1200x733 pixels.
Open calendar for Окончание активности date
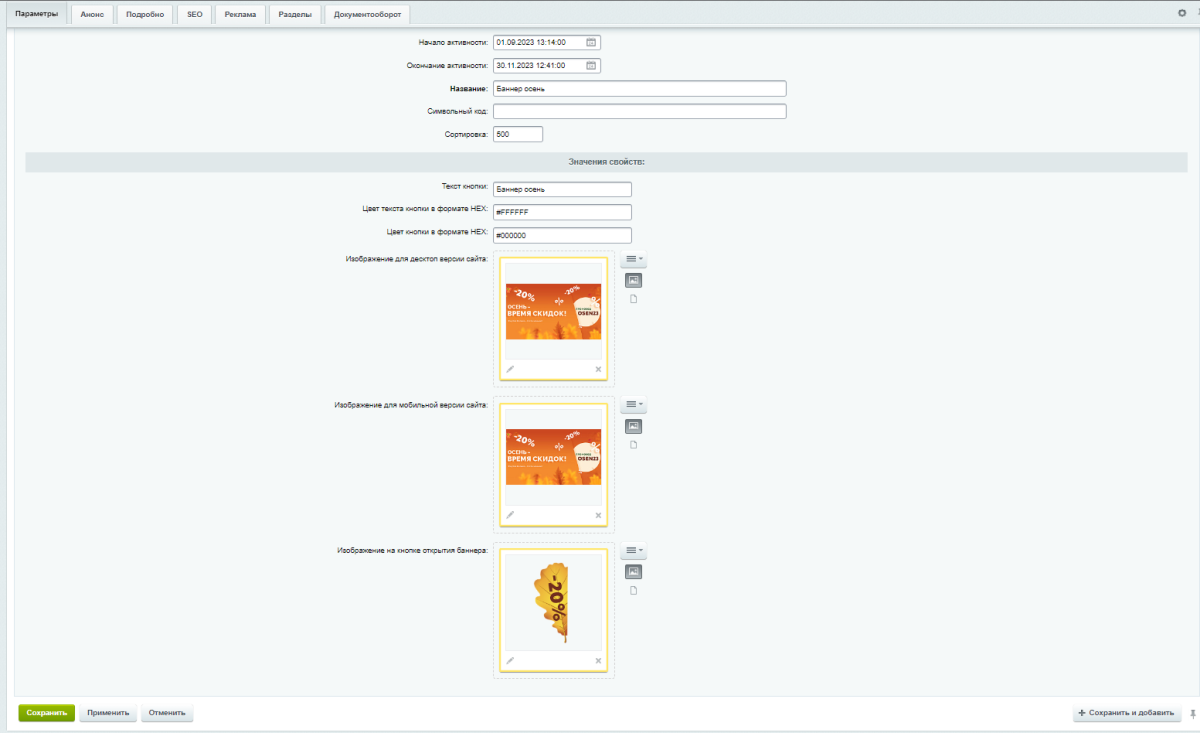click(591, 66)
